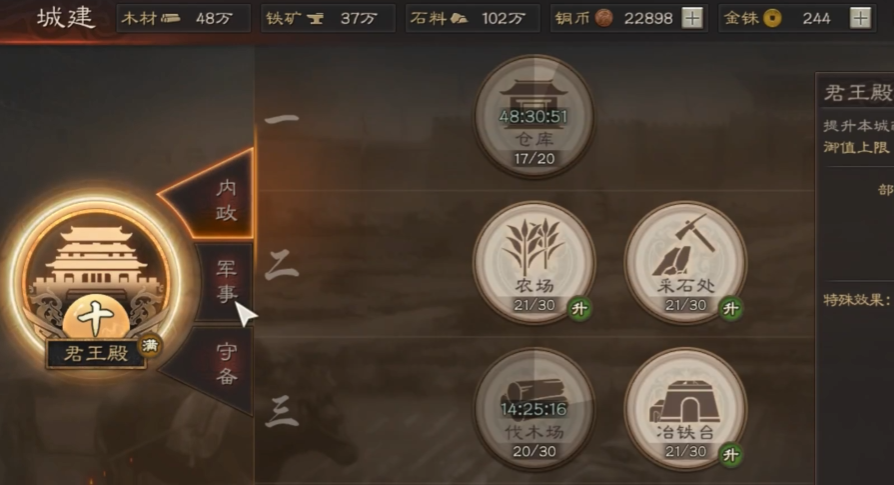Select the 农场 farm building icon

[x=534, y=263]
